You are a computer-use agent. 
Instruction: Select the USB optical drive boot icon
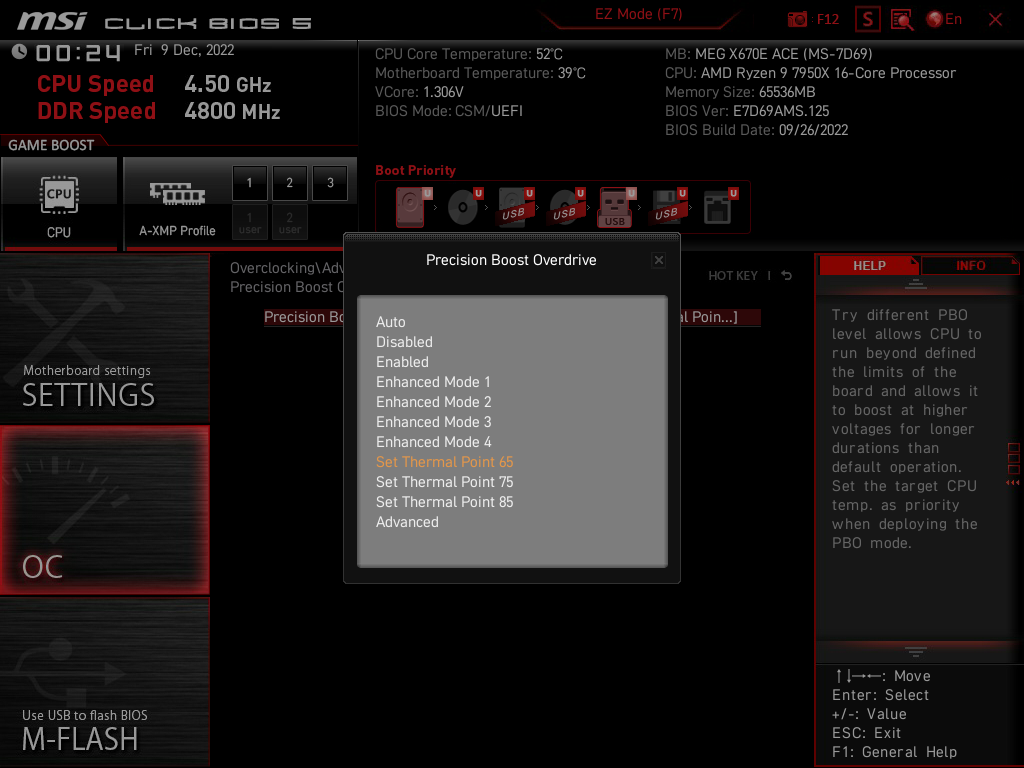coord(567,207)
